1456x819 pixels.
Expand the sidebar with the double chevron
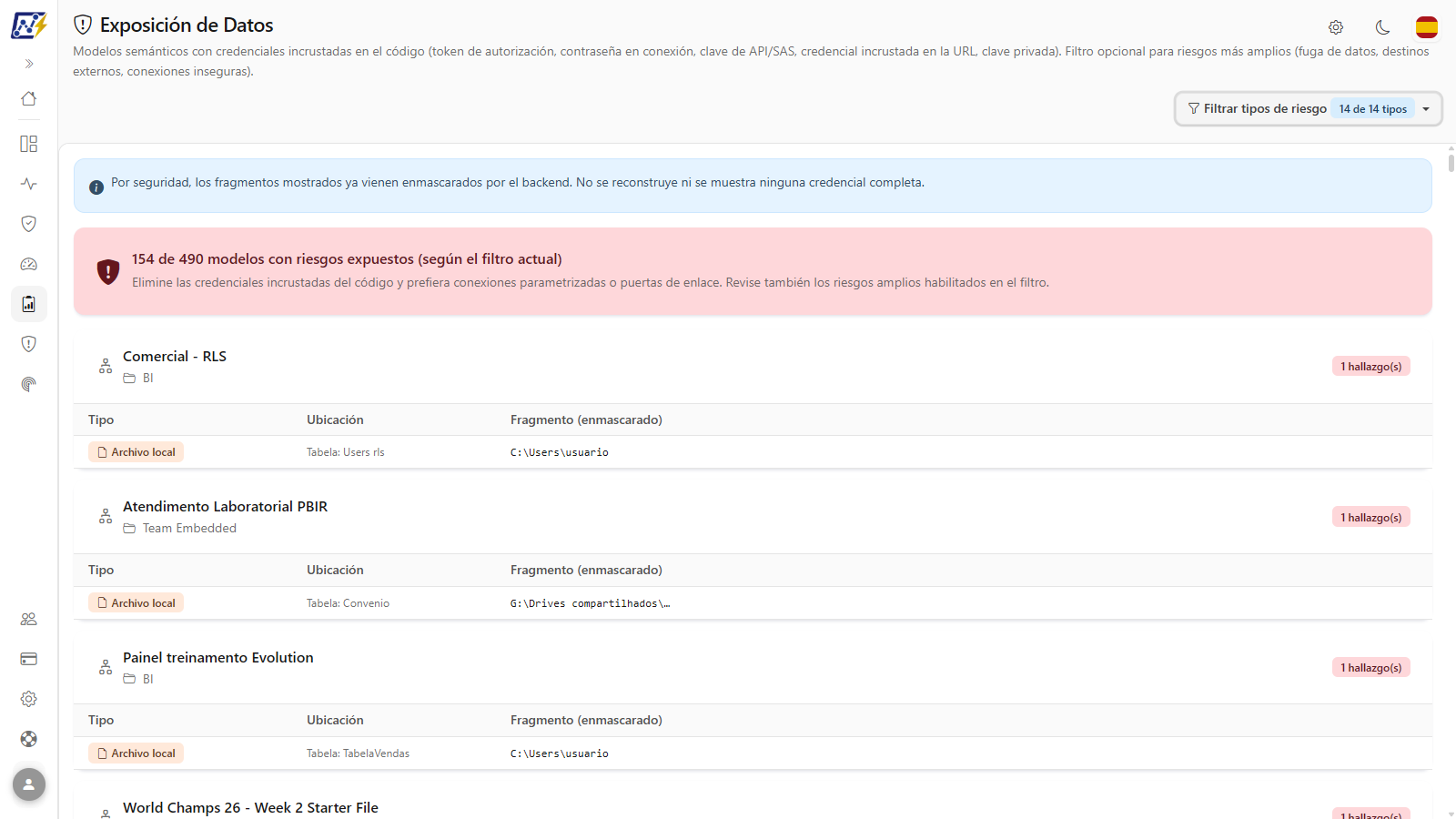coord(29,64)
